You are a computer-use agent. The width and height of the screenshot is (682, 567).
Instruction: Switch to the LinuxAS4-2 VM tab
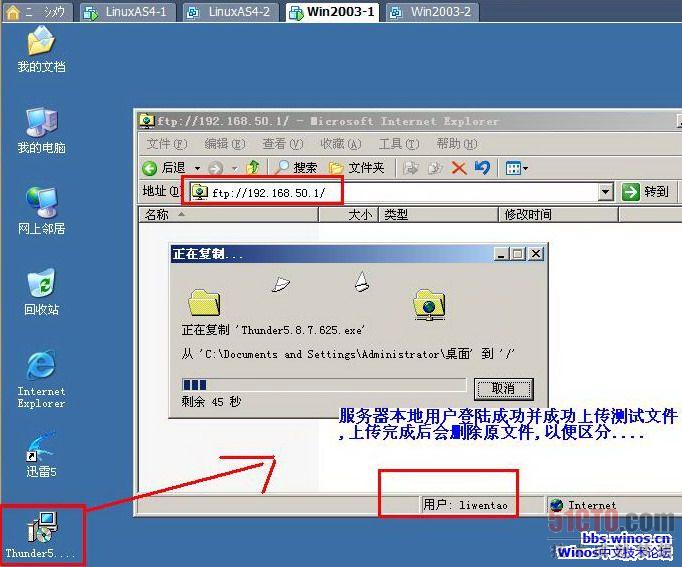click(231, 12)
